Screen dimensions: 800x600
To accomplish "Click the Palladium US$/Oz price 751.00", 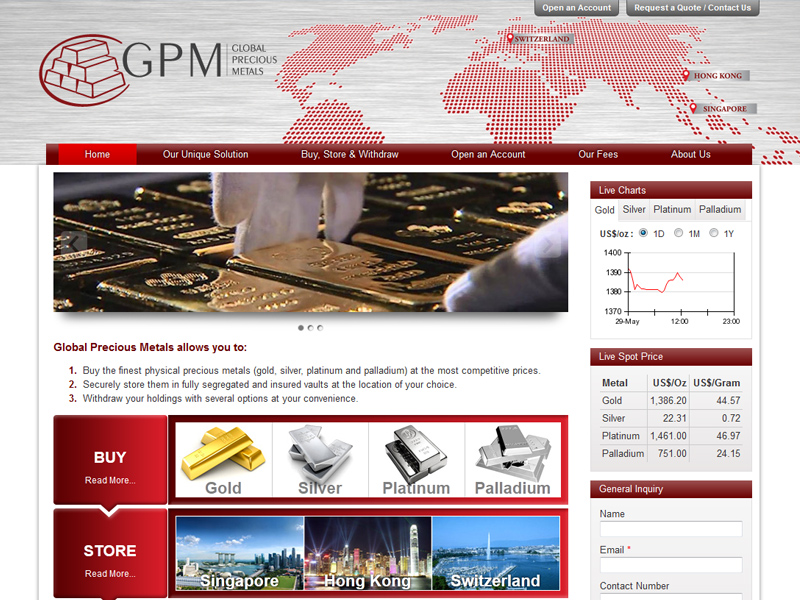I will [x=672, y=454].
